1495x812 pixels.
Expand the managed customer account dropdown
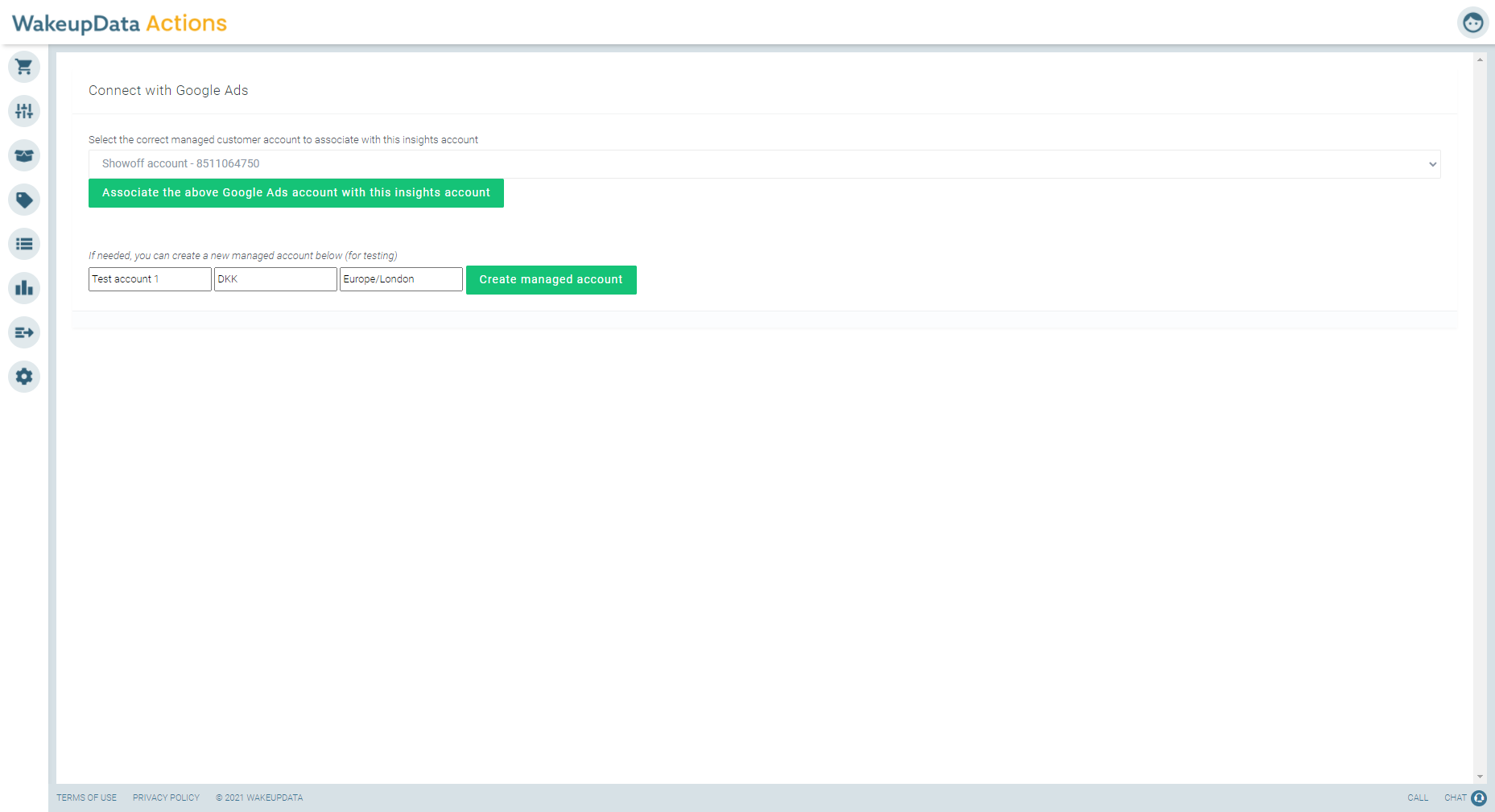point(764,164)
